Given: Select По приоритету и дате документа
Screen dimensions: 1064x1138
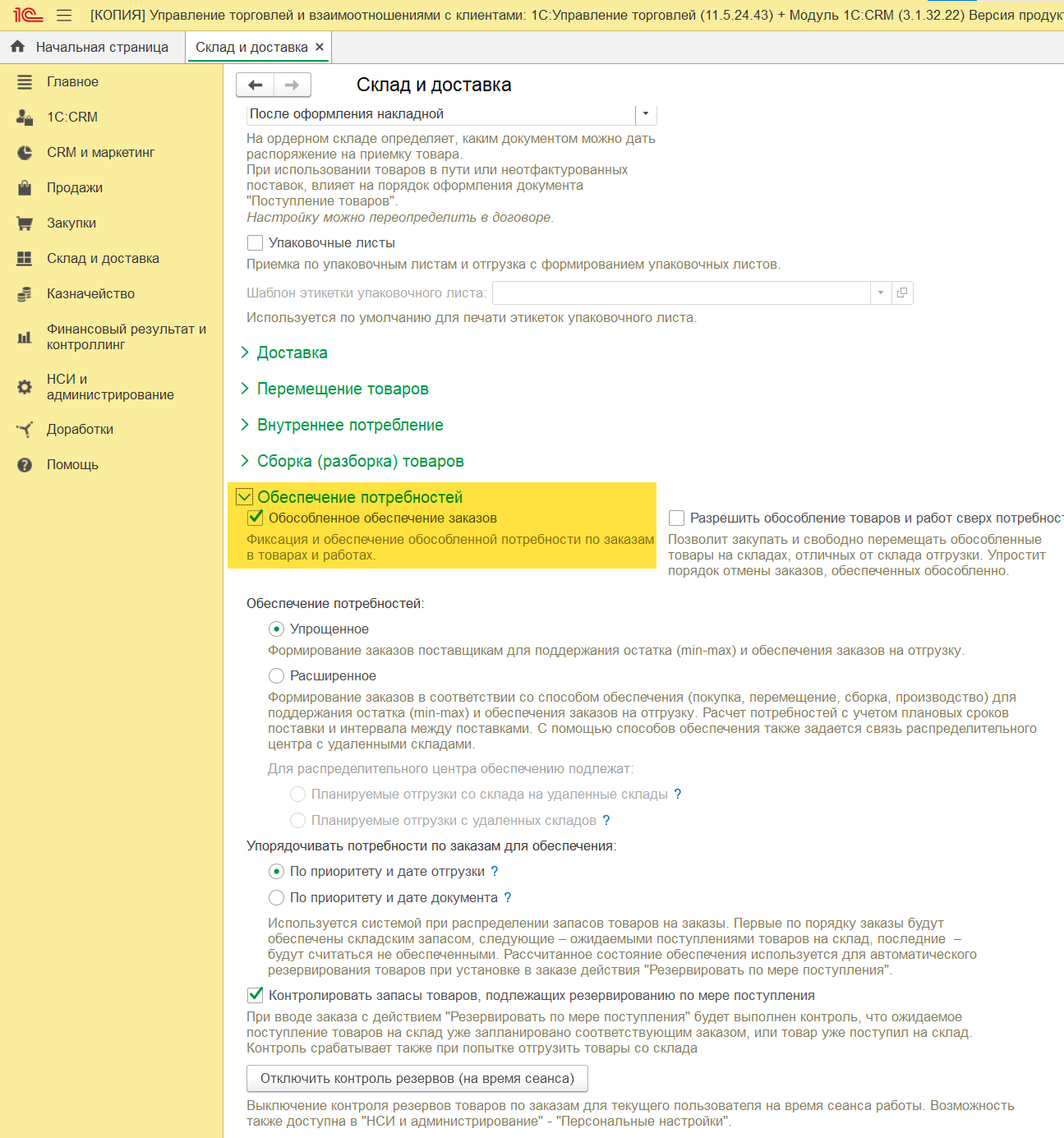Looking at the screenshot, I should 277,897.
